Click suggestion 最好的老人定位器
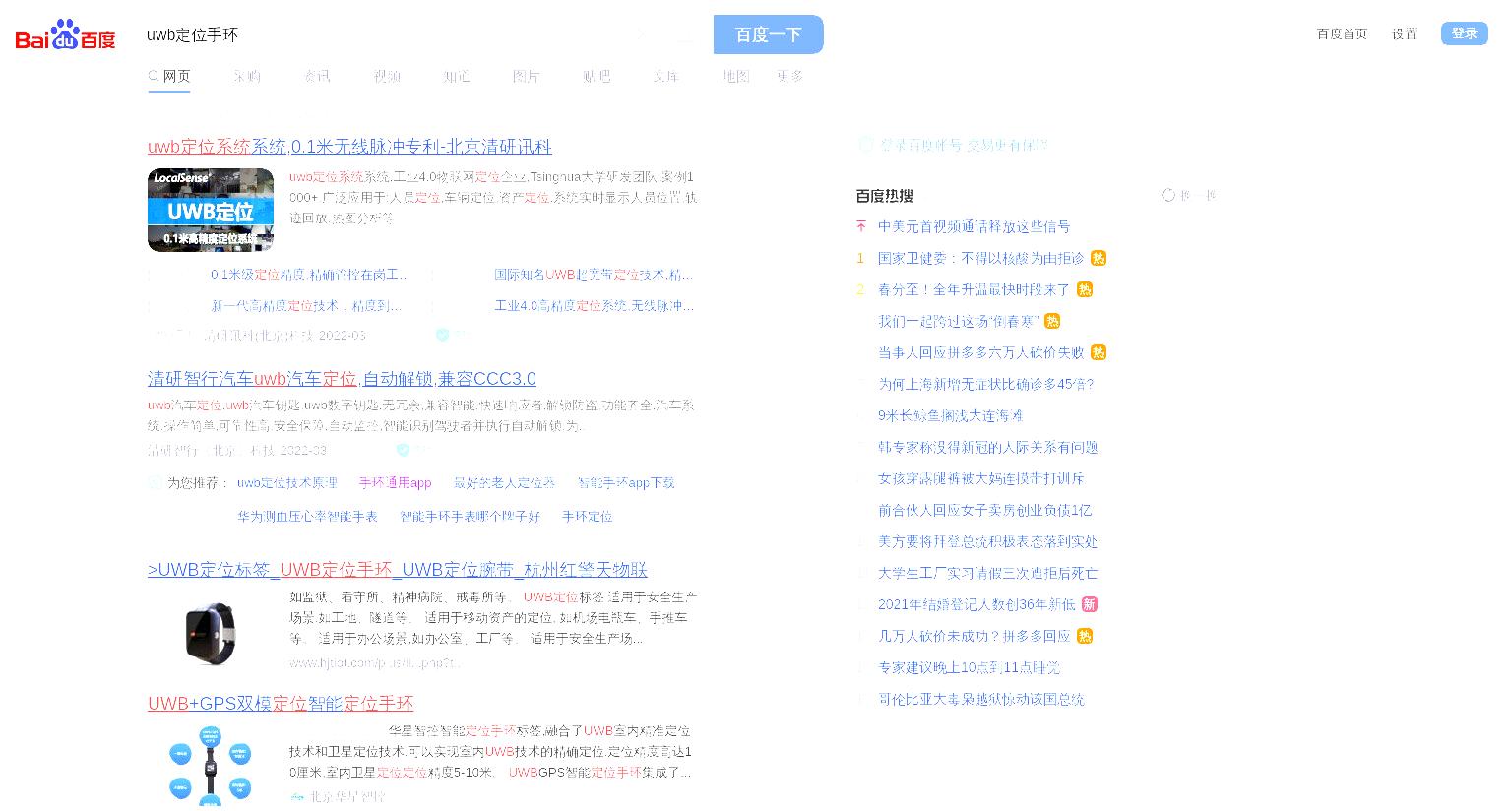This screenshot has width=1512, height=811. (504, 483)
